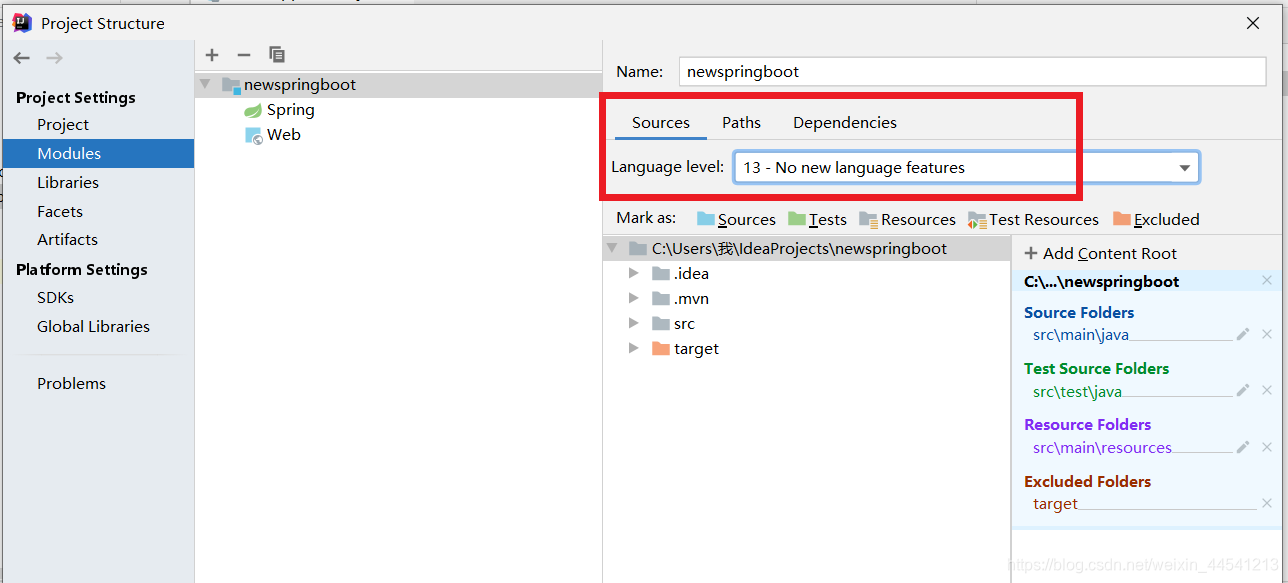Click the back navigation arrow
1288x583 pixels.
pos(21,58)
